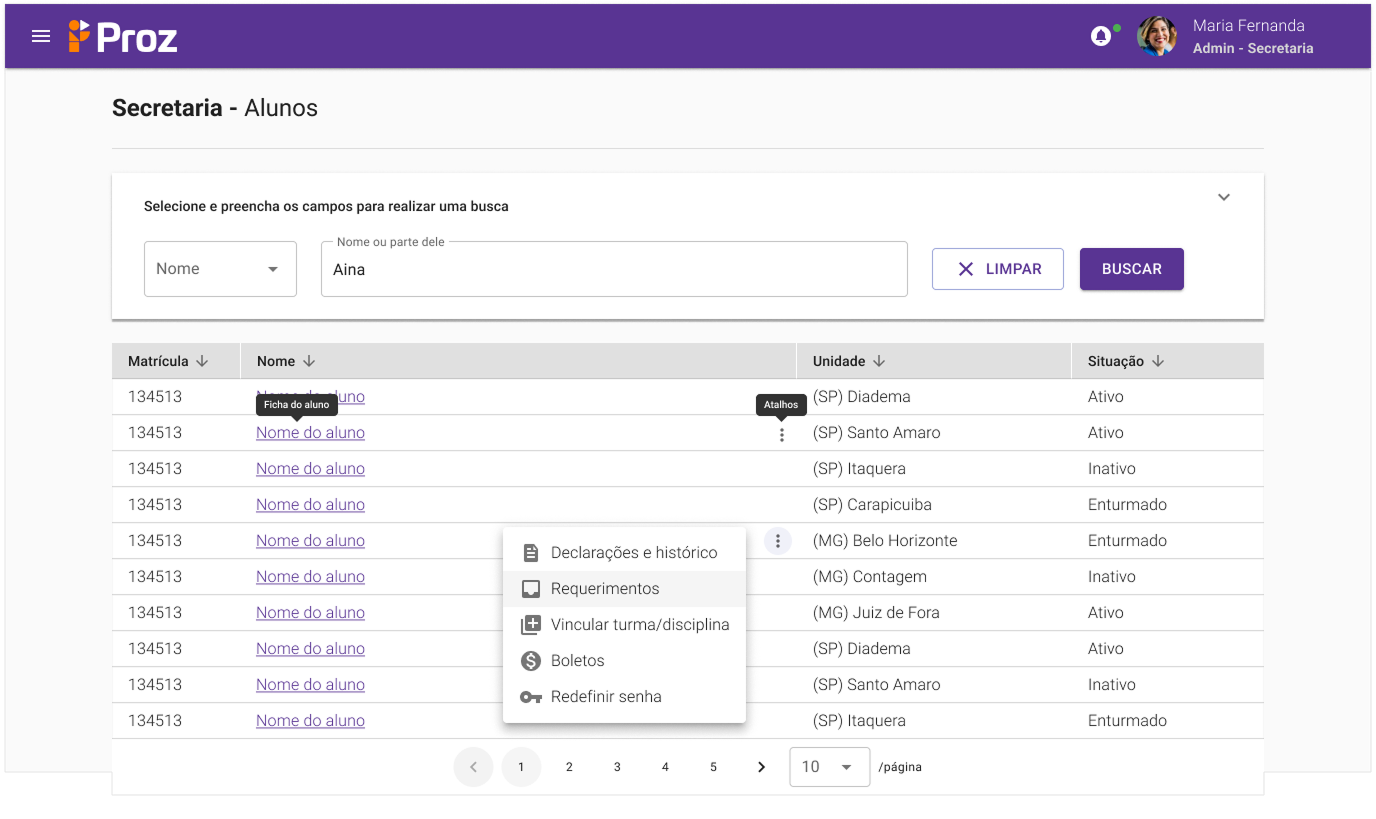Click the 'Nome ou parte dele' input field
1376x819 pixels.
tap(613, 270)
